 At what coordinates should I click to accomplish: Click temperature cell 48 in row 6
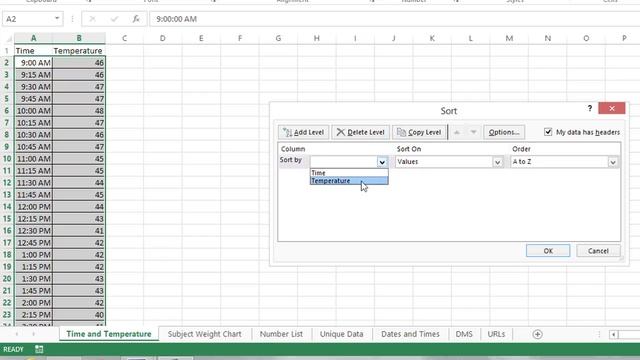pyautogui.click(x=79, y=111)
